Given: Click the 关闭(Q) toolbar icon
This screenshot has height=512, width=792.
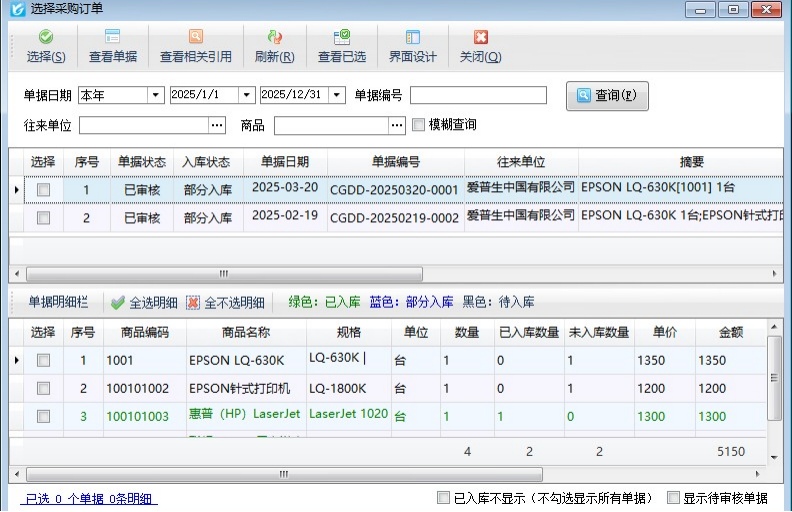Looking at the screenshot, I should [x=480, y=38].
